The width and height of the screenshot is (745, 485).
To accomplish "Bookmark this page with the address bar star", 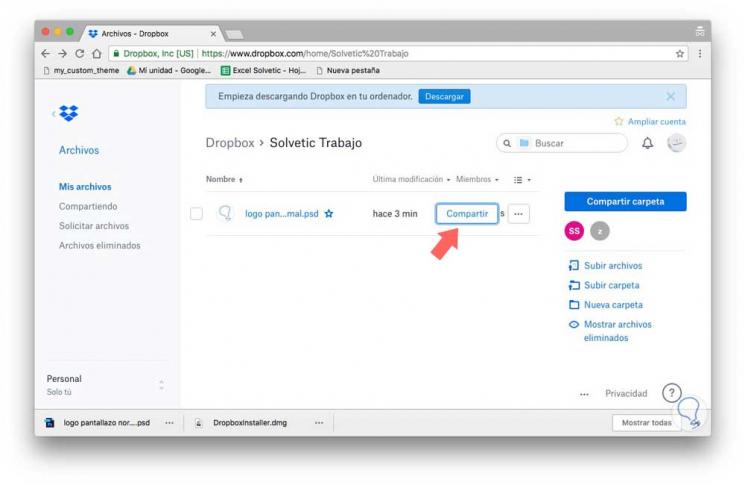I will click(680, 54).
